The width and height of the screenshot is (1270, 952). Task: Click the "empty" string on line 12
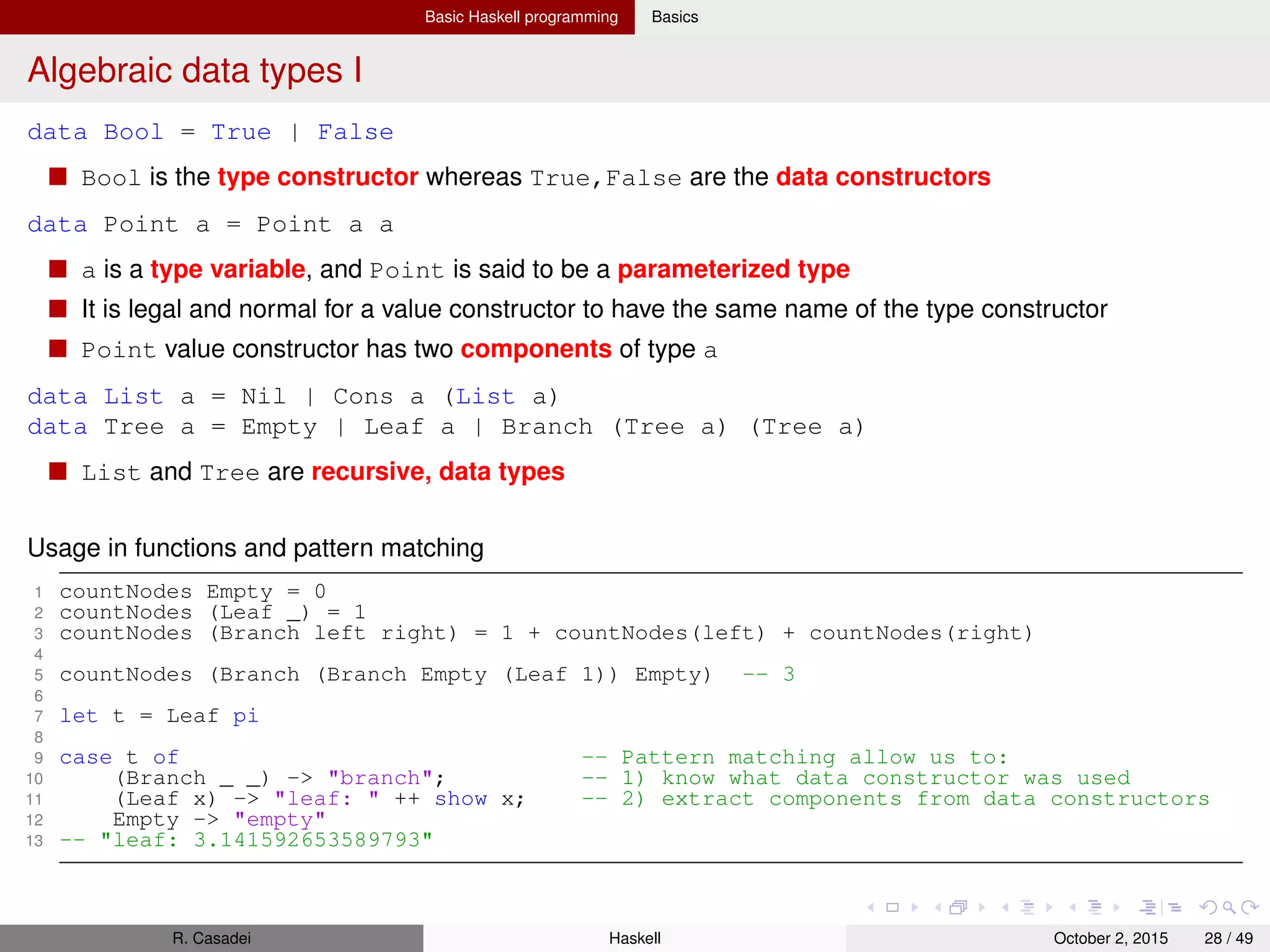pos(280,820)
